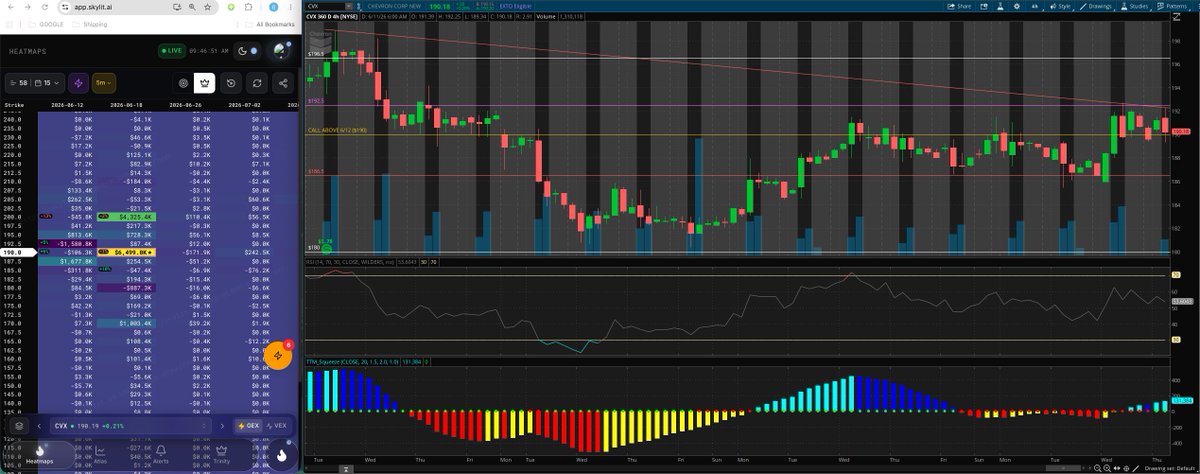1200x474 pixels.
Task: Open the 5m interval dropdown
Action: pos(104,83)
